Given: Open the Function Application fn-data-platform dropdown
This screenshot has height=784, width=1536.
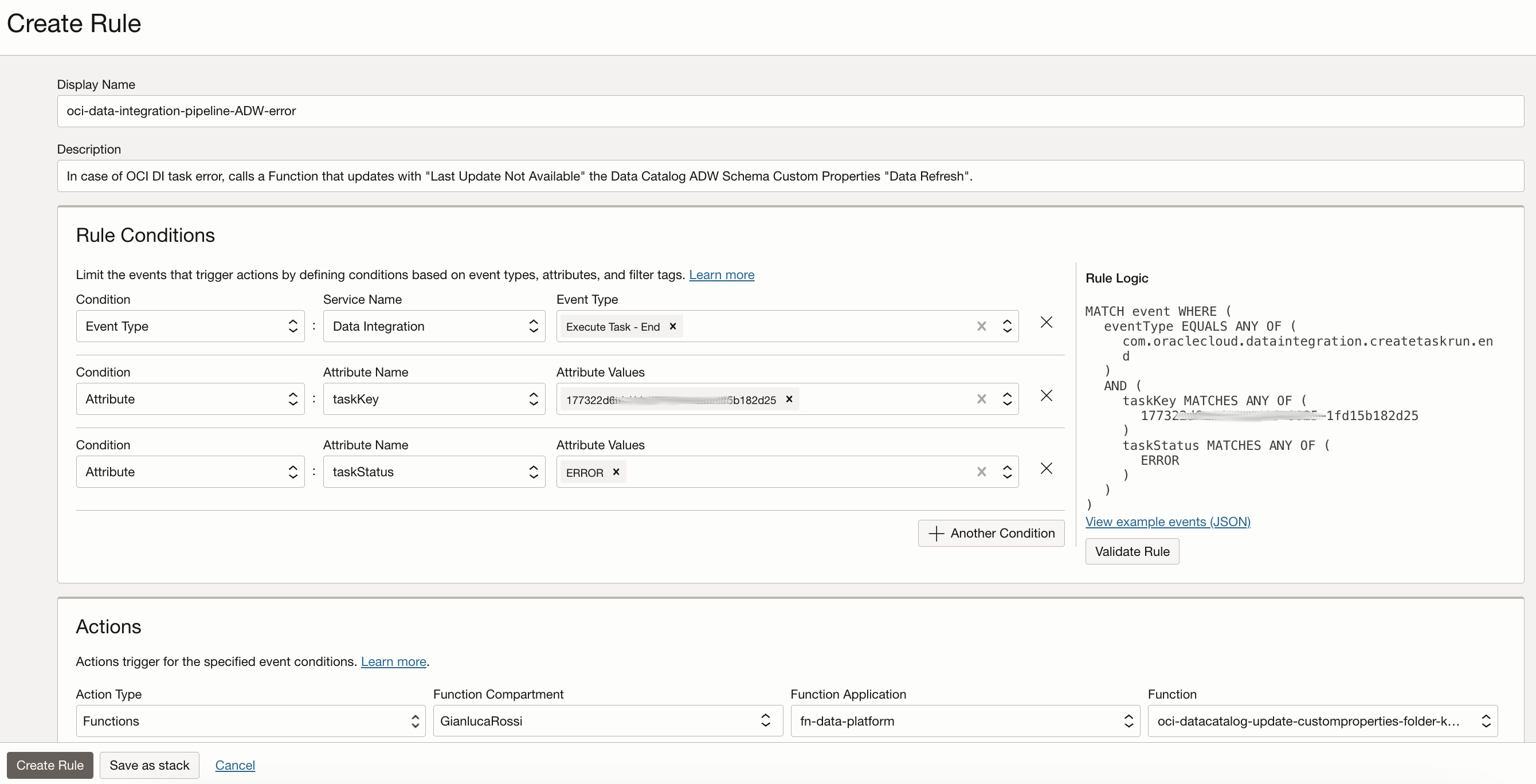Looking at the screenshot, I should pos(965,721).
